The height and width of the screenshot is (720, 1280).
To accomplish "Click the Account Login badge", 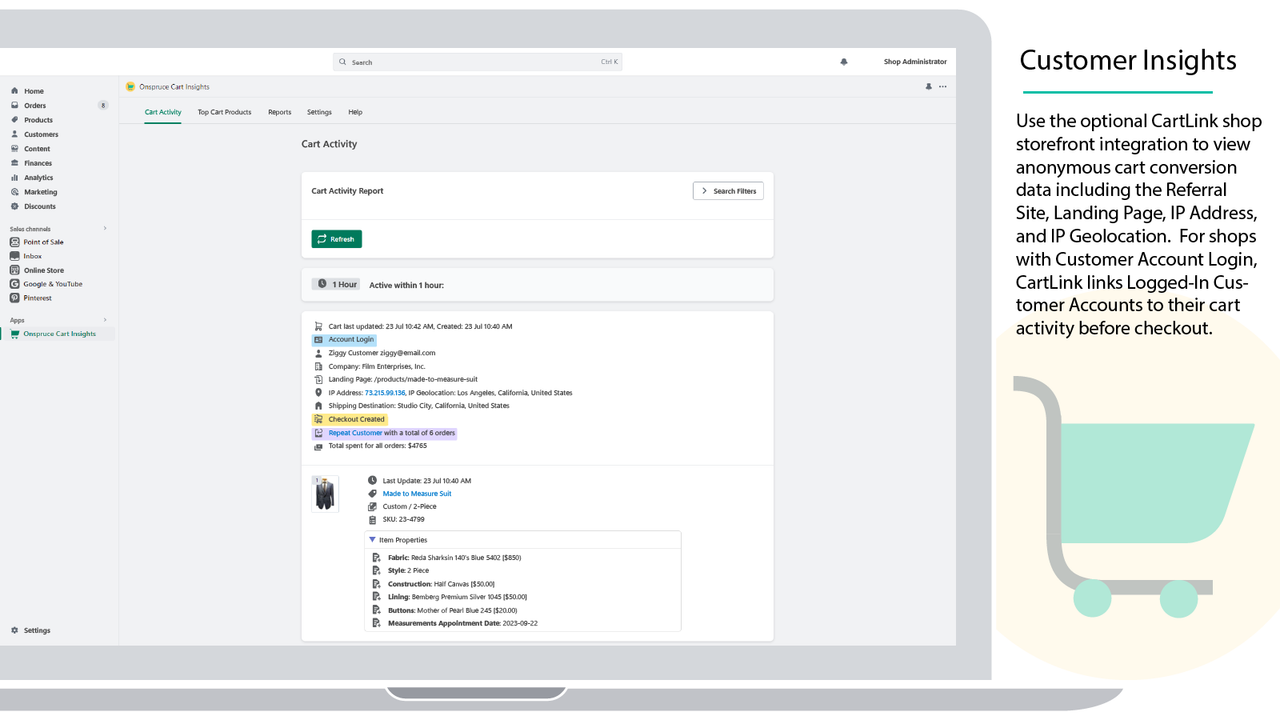I will [x=344, y=340].
